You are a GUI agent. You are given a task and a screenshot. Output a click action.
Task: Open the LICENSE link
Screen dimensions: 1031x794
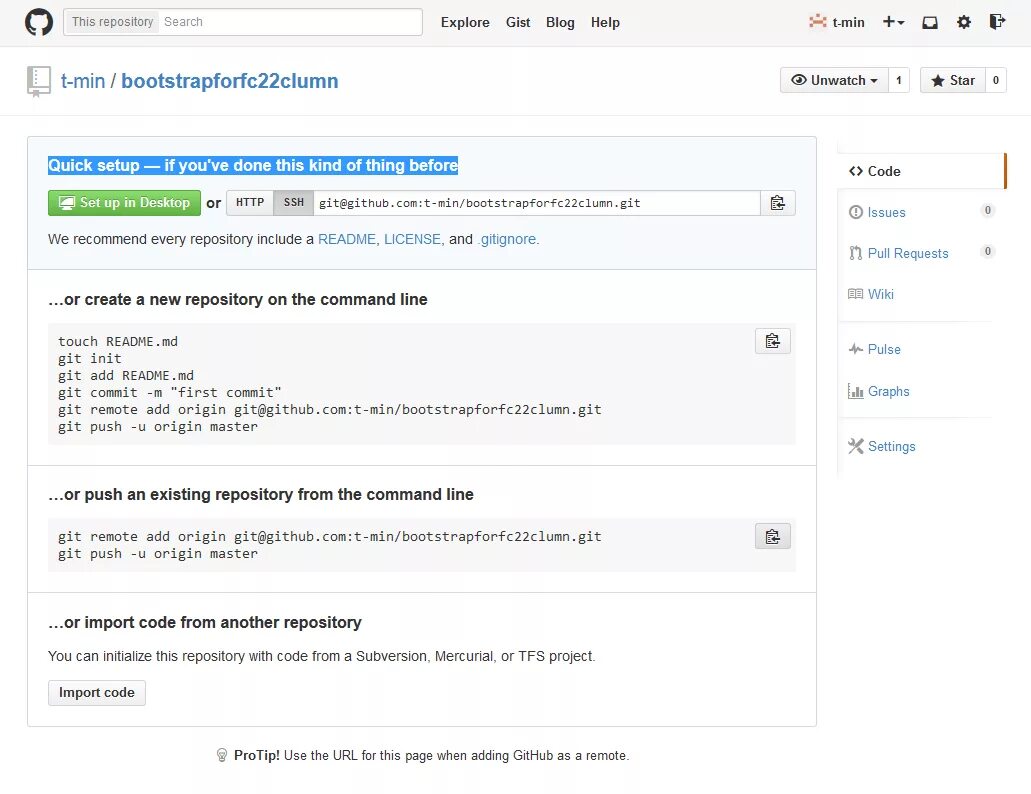[x=412, y=239]
